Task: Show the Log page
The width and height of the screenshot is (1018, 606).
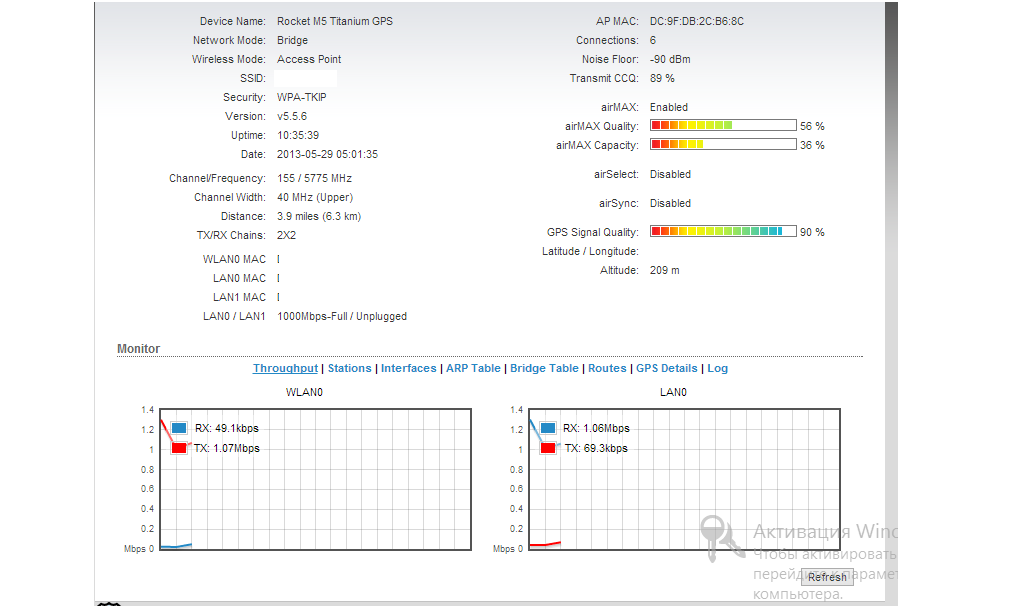Action: 717,369
